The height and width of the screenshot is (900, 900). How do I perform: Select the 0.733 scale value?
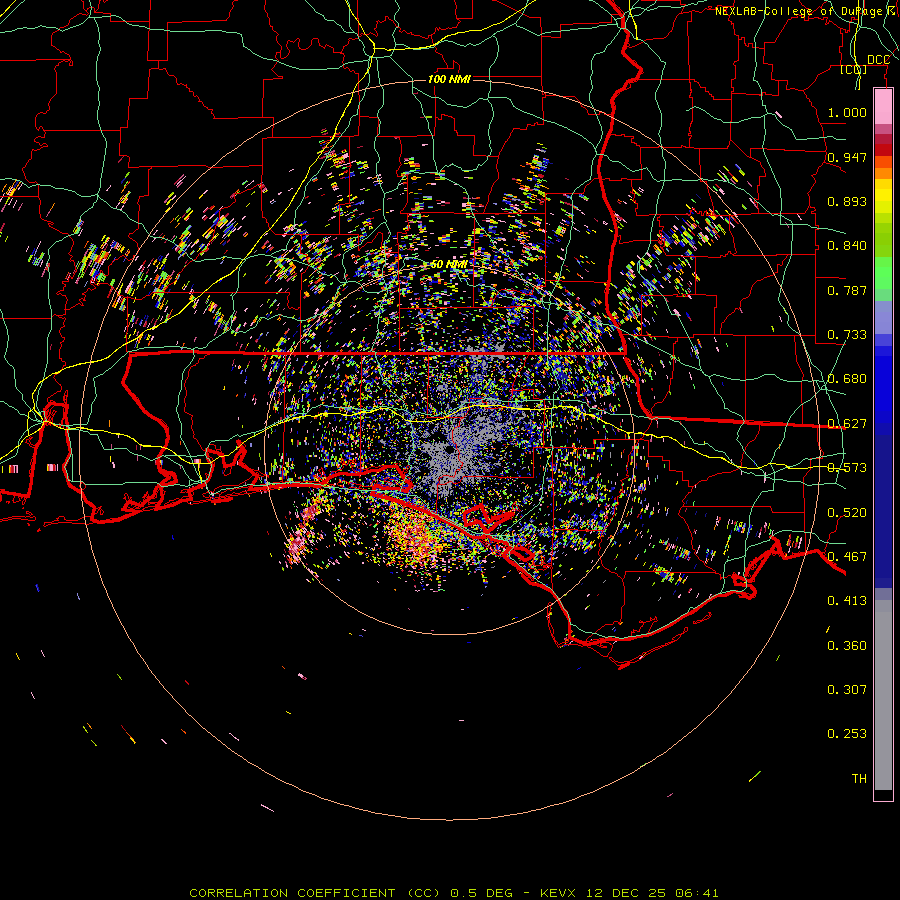coord(847,335)
